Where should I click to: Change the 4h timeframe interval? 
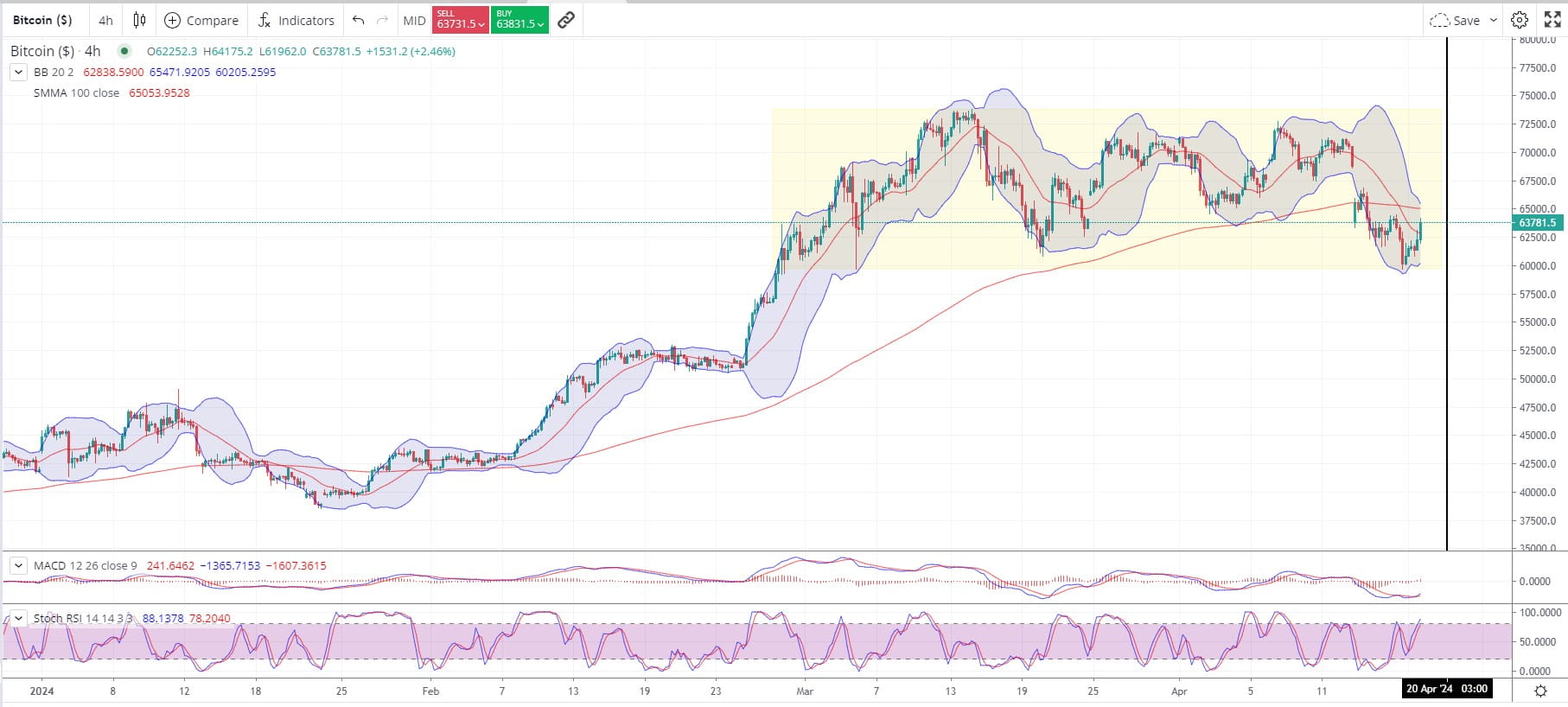pyautogui.click(x=105, y=20)
